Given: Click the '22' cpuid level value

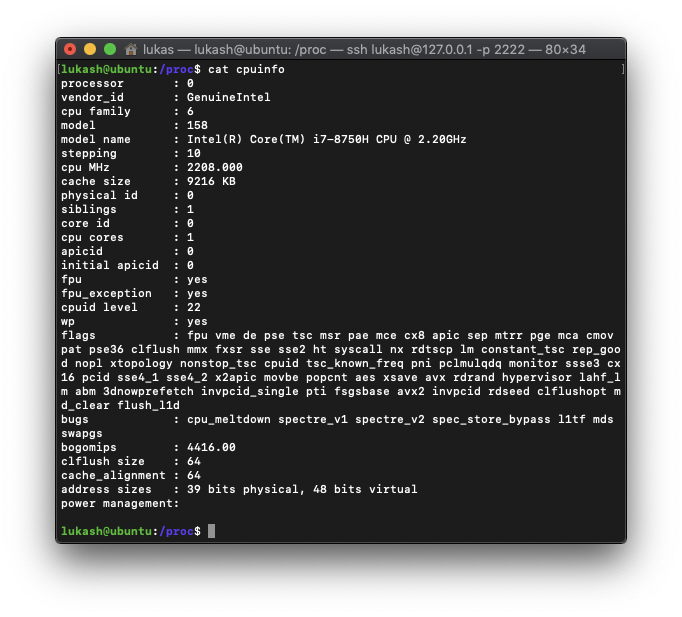Looking at the screenshot, I should [194, 307].
